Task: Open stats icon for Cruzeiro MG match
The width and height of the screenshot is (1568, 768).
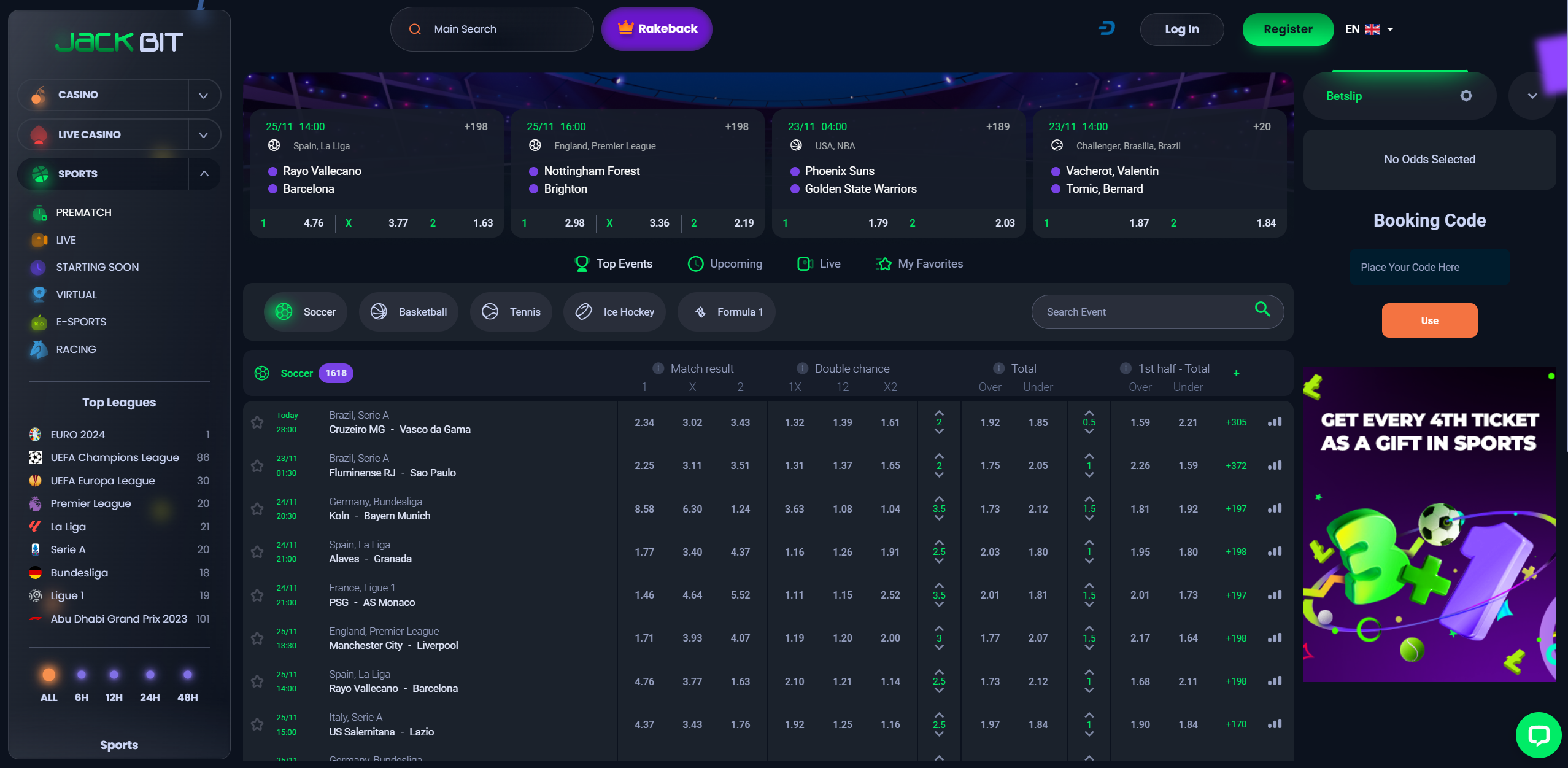Action: (x=1275, y=422)
